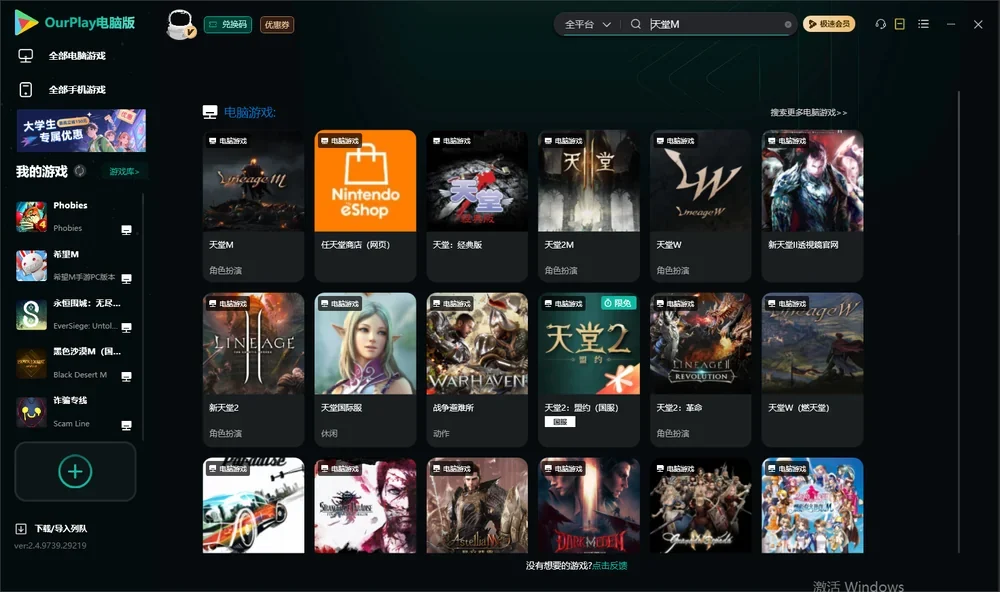1000x592 pixels.
Task: Click the PC icon beside Black Desert M
Action: pyautogui.click(x=126, y=376)
